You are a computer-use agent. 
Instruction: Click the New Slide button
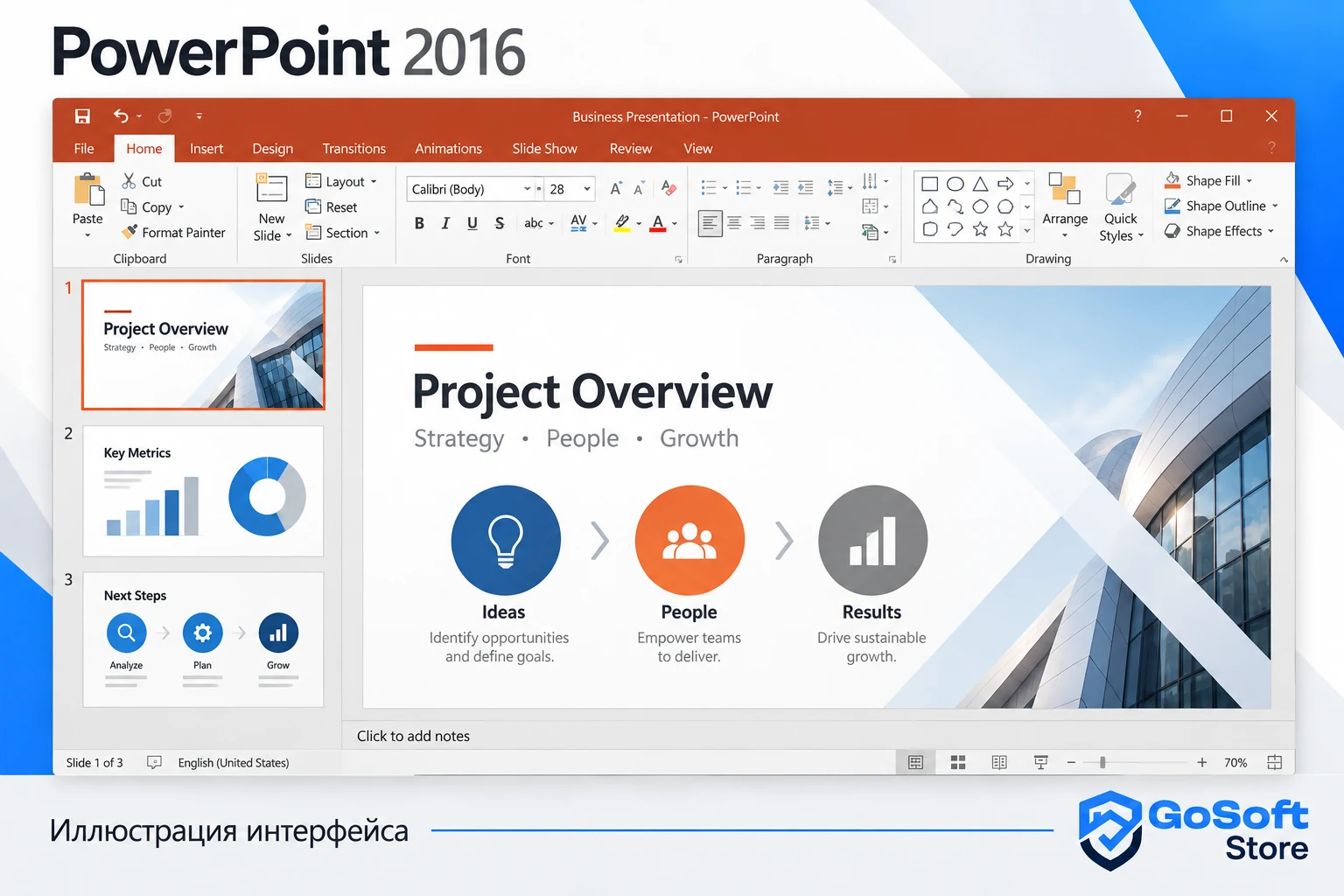271,208
